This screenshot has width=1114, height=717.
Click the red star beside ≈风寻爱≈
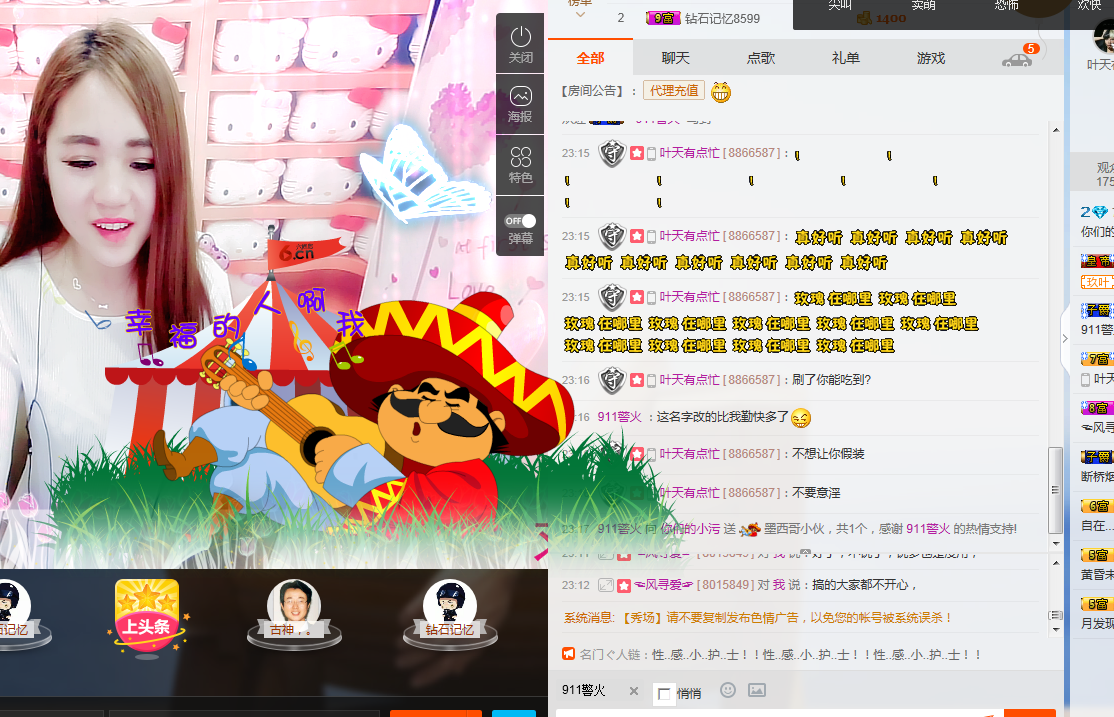point(624,586)
